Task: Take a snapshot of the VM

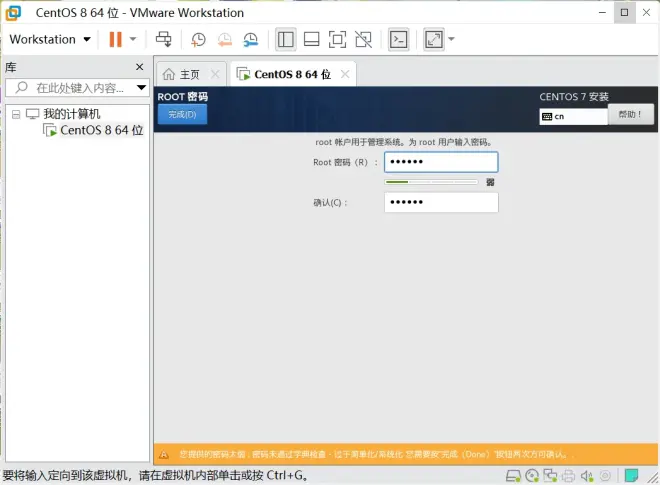Action: 198,39
